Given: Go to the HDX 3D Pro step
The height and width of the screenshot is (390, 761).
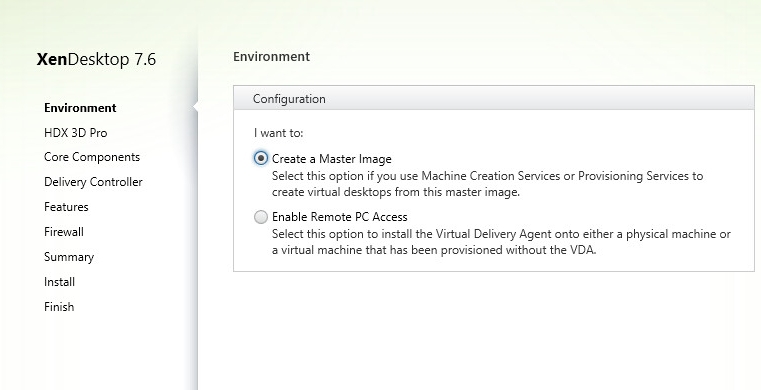Looking at the screenshot, I should pos(76,133).
